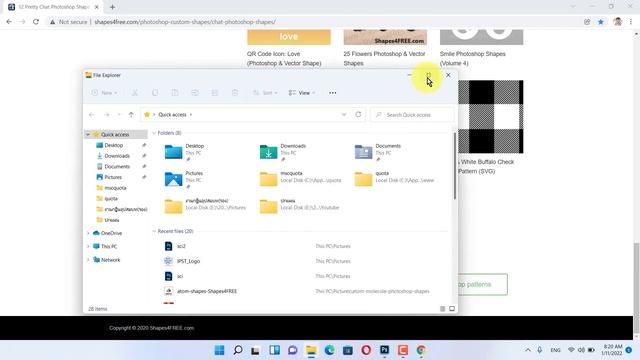Switch to large thumbnails view in status bar
The image size is (640, 360).
tap(452, 309)
